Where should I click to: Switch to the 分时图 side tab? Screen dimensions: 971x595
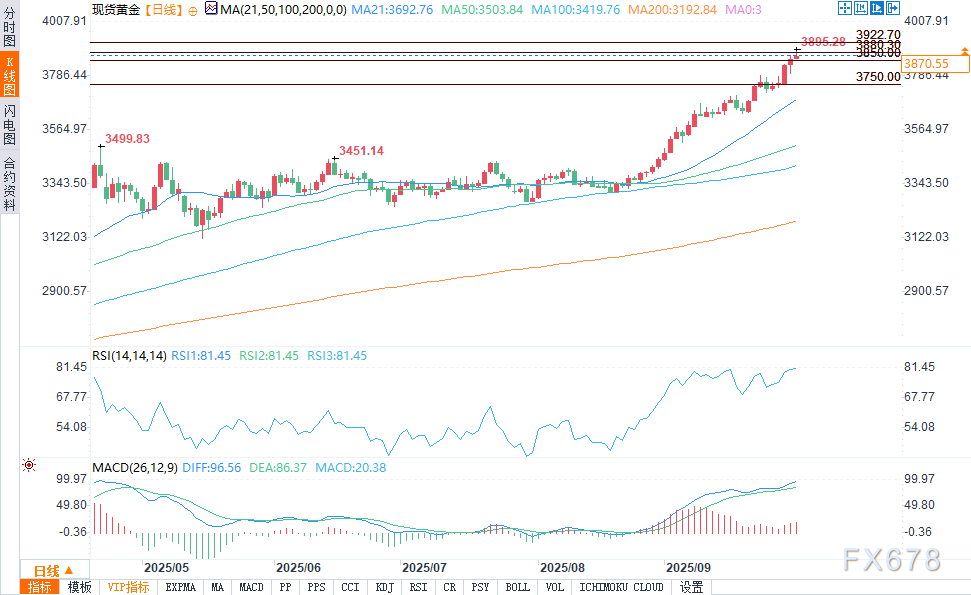tap(9, 29)
